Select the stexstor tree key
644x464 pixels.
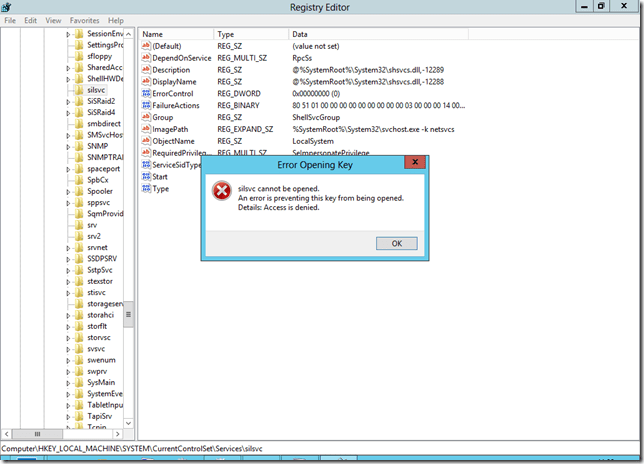coord(100,281)
